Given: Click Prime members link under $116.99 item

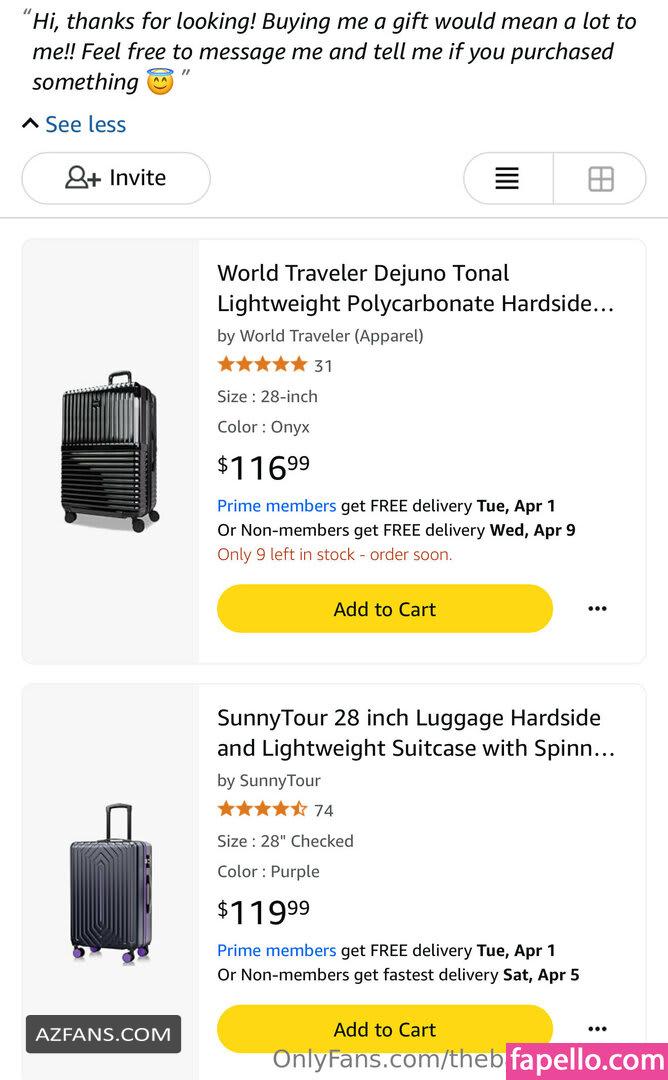Looking at the screenshot, I should click(276, 506).
